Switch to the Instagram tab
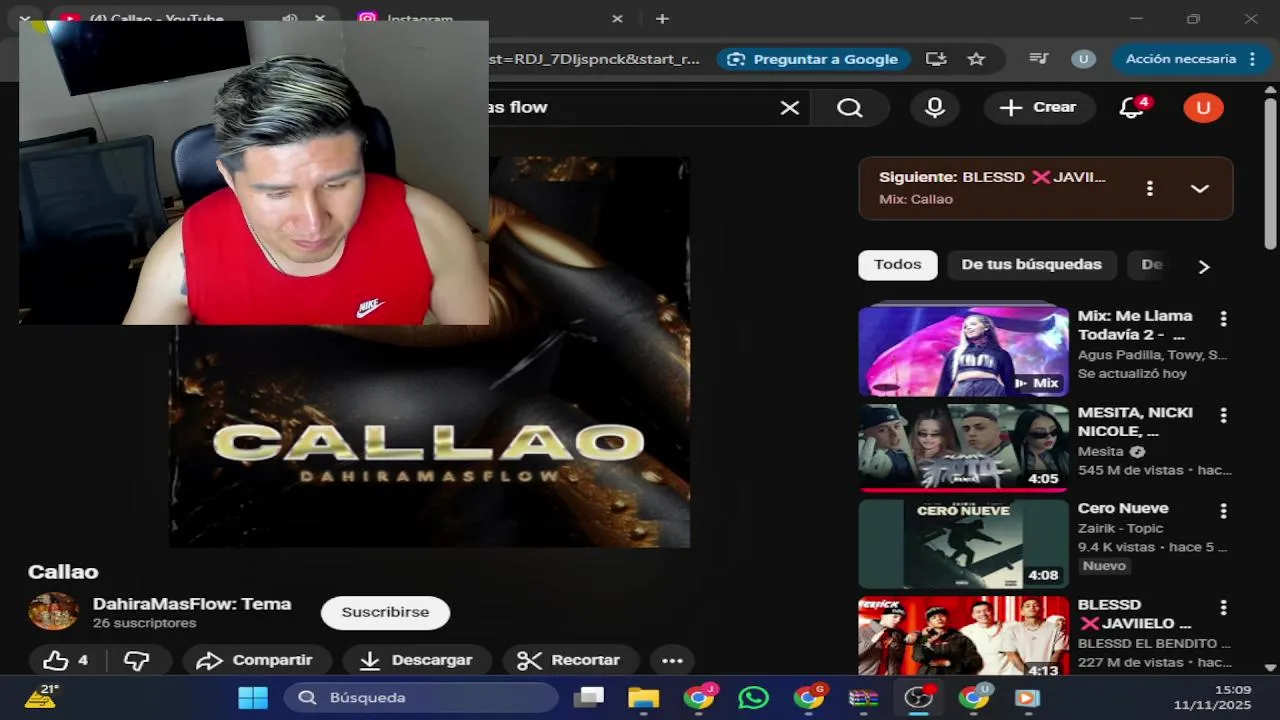 (480, 18)
